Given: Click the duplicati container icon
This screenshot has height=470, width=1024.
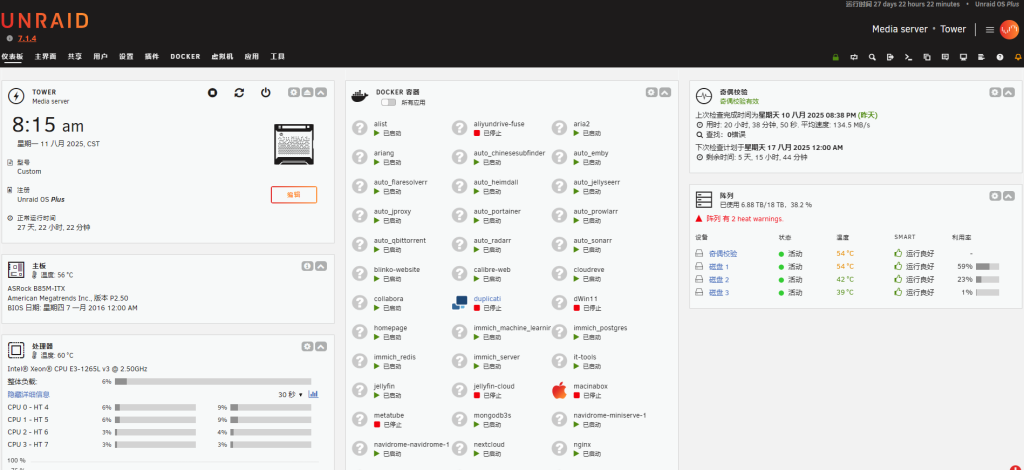Looking at the screenshot, I should coord(460,303).
